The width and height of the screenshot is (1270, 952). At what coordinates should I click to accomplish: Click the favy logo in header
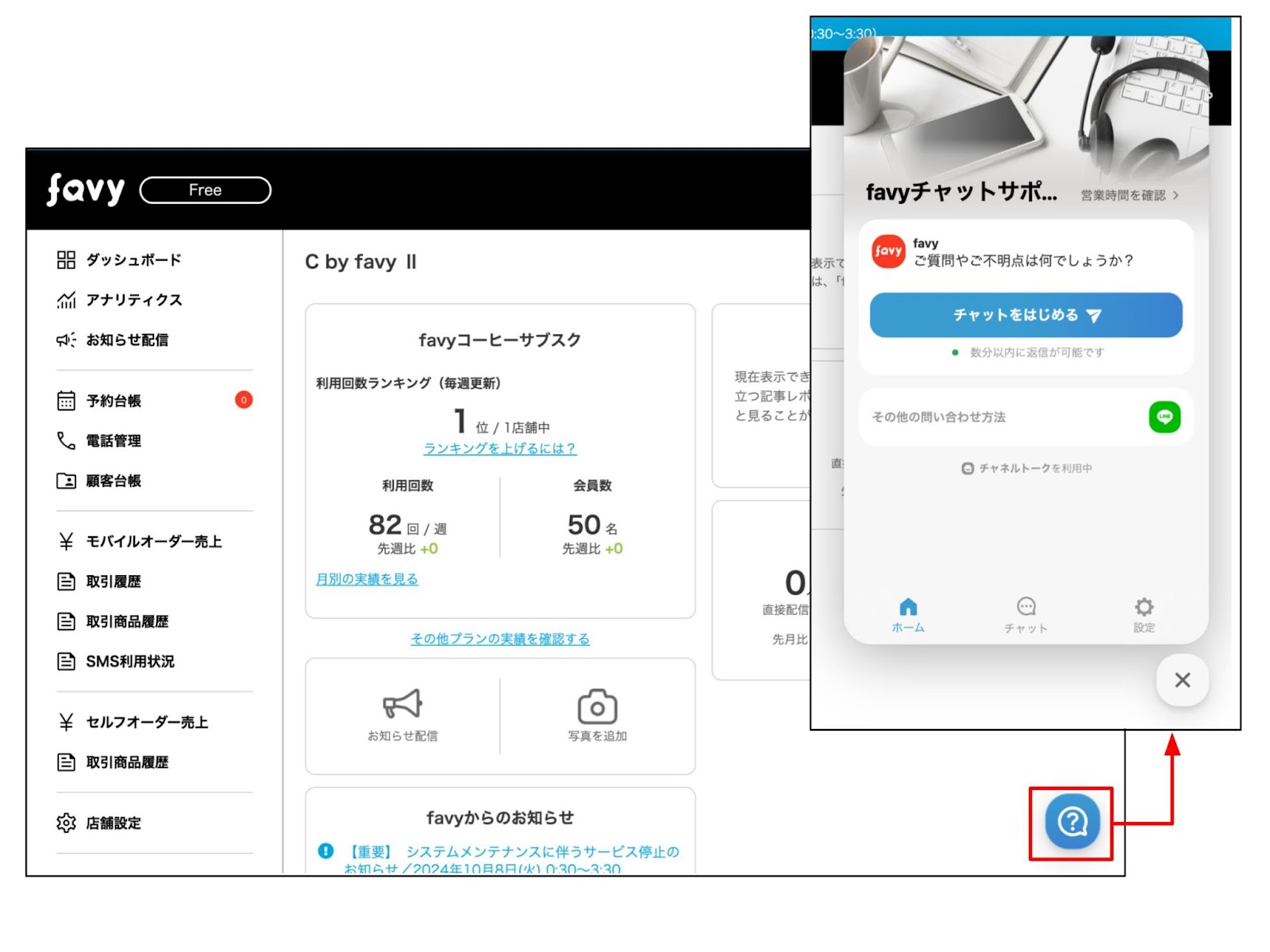coord(86,190)
